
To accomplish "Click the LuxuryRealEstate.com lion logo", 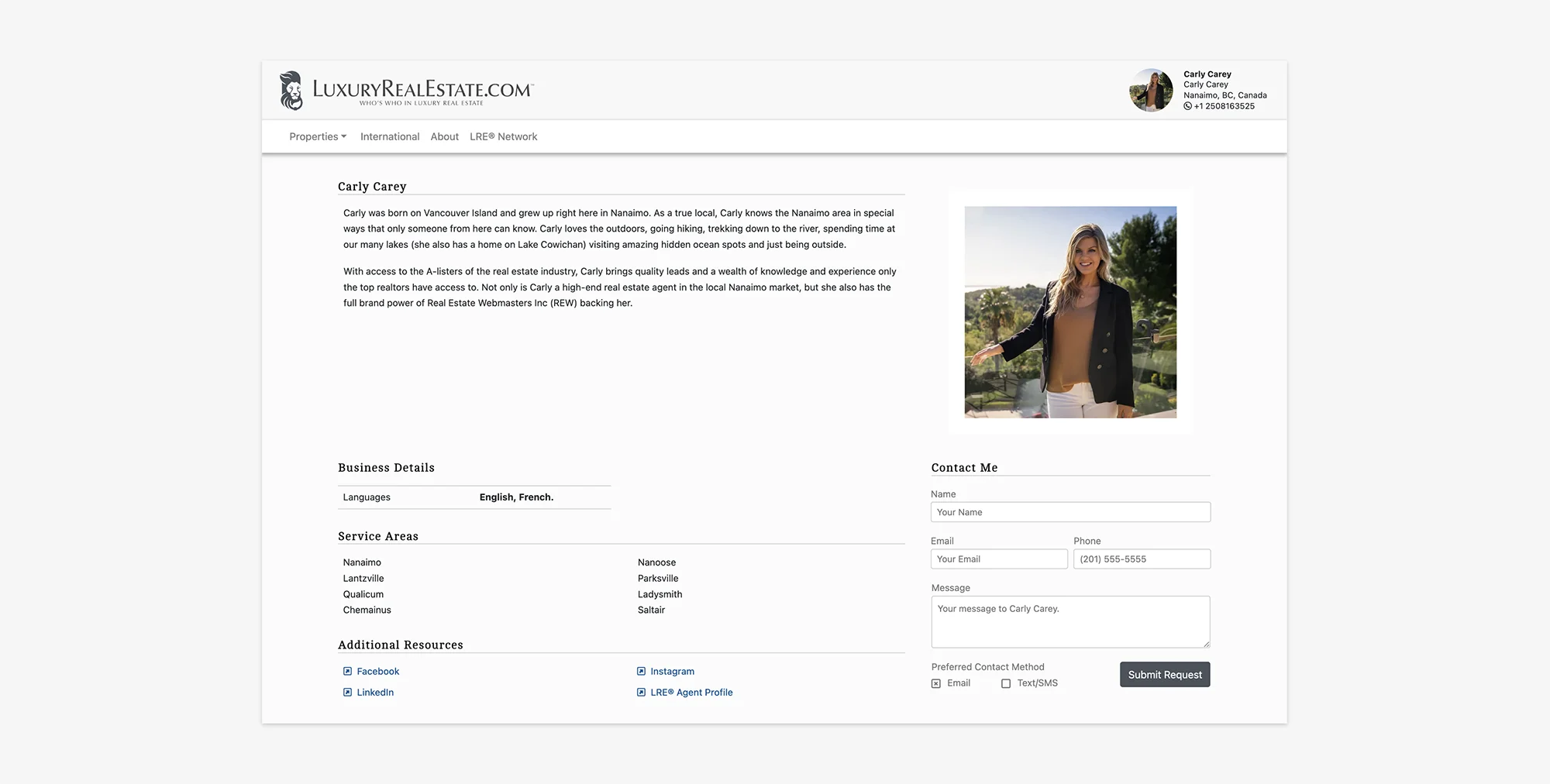I will 291,90.
